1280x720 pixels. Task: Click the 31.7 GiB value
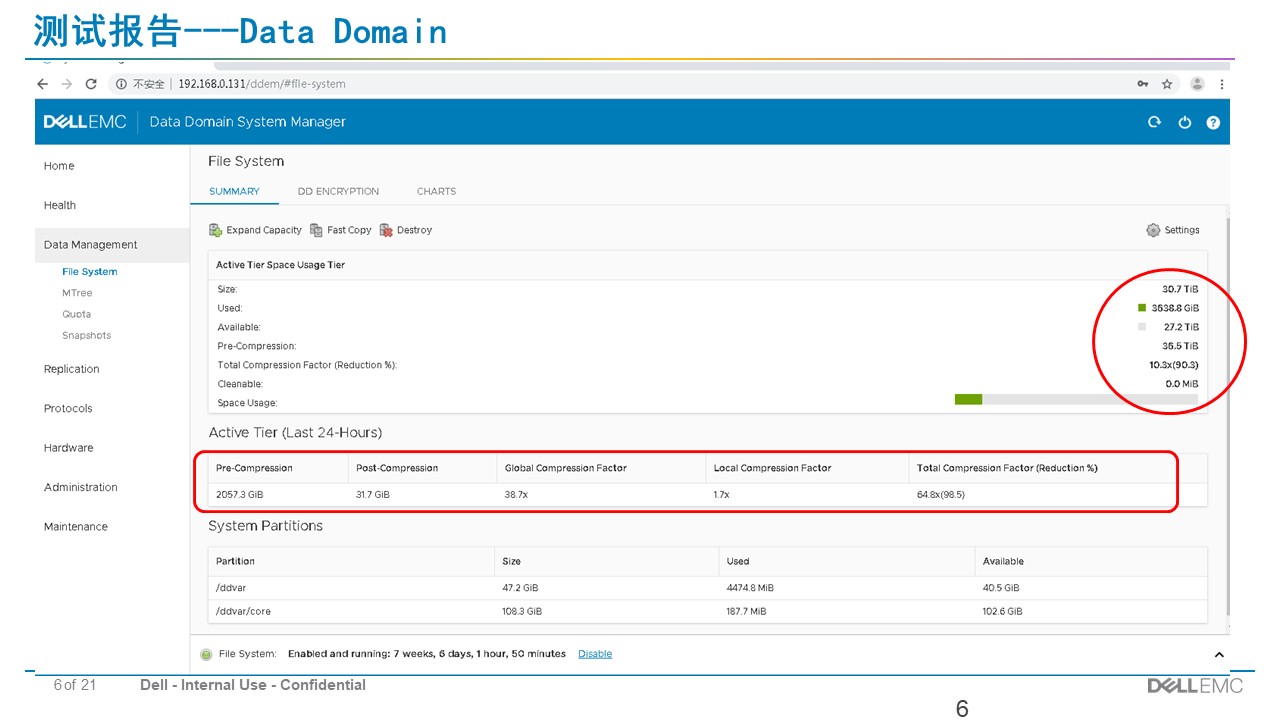point(373,495)
